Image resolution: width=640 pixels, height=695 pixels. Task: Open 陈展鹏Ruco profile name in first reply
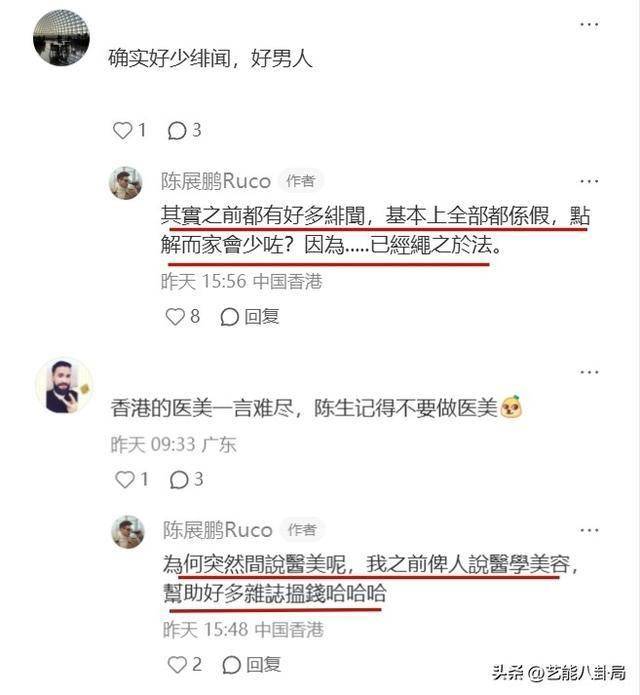coord(215,181)
